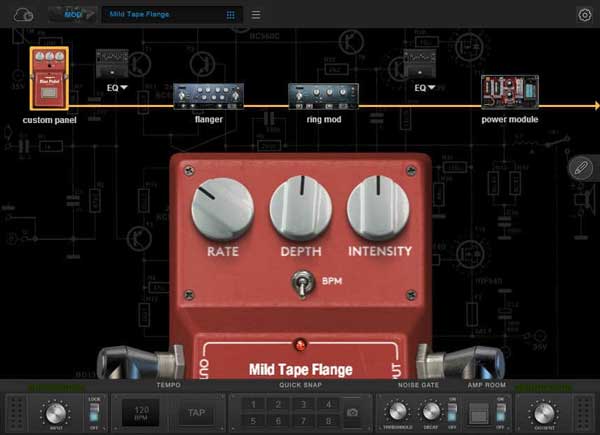600x435 pixels.
Task: Click the Quick Snap camera icon
Action: pyautogui.click(x=352, y=412)
